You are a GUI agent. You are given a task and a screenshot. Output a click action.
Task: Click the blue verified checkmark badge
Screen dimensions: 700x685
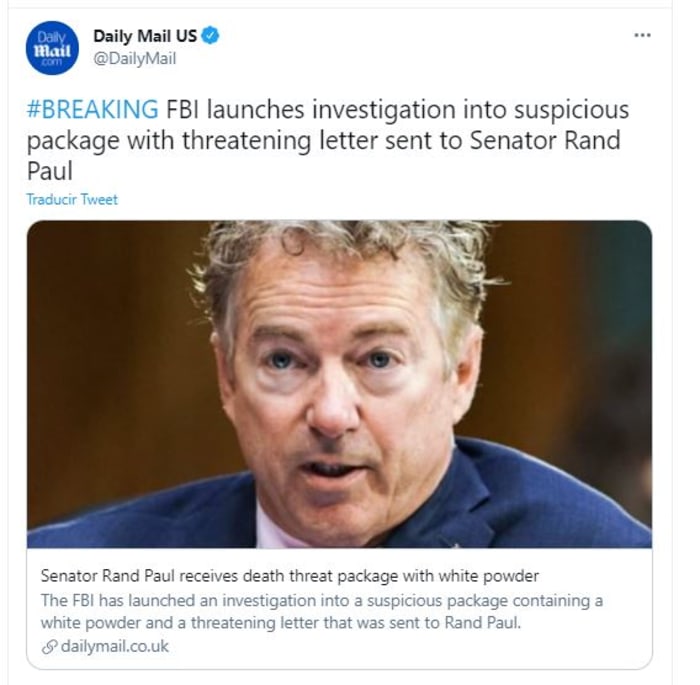210,35
